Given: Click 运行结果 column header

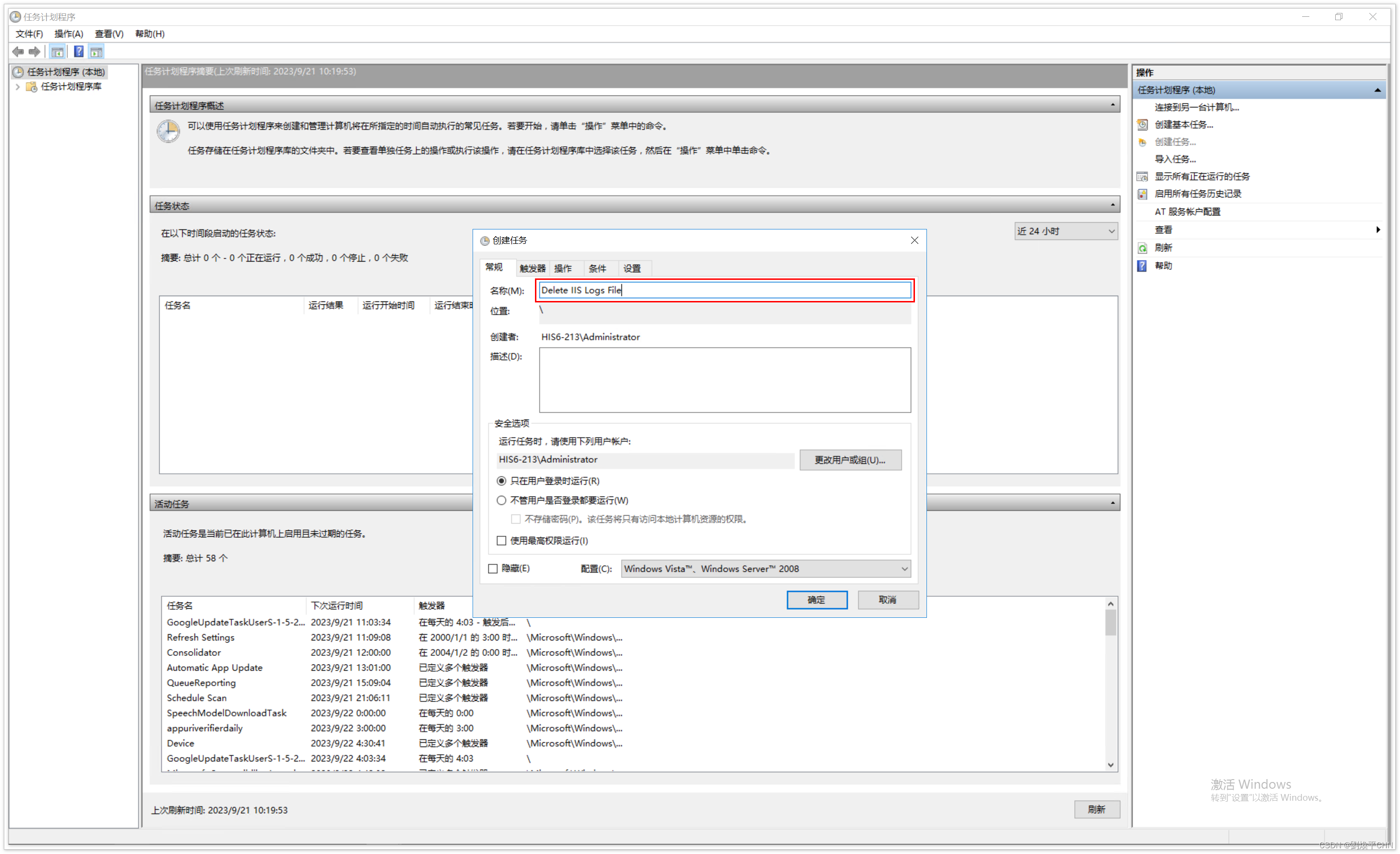Looking at the screenshot, I should click(330, 305).
